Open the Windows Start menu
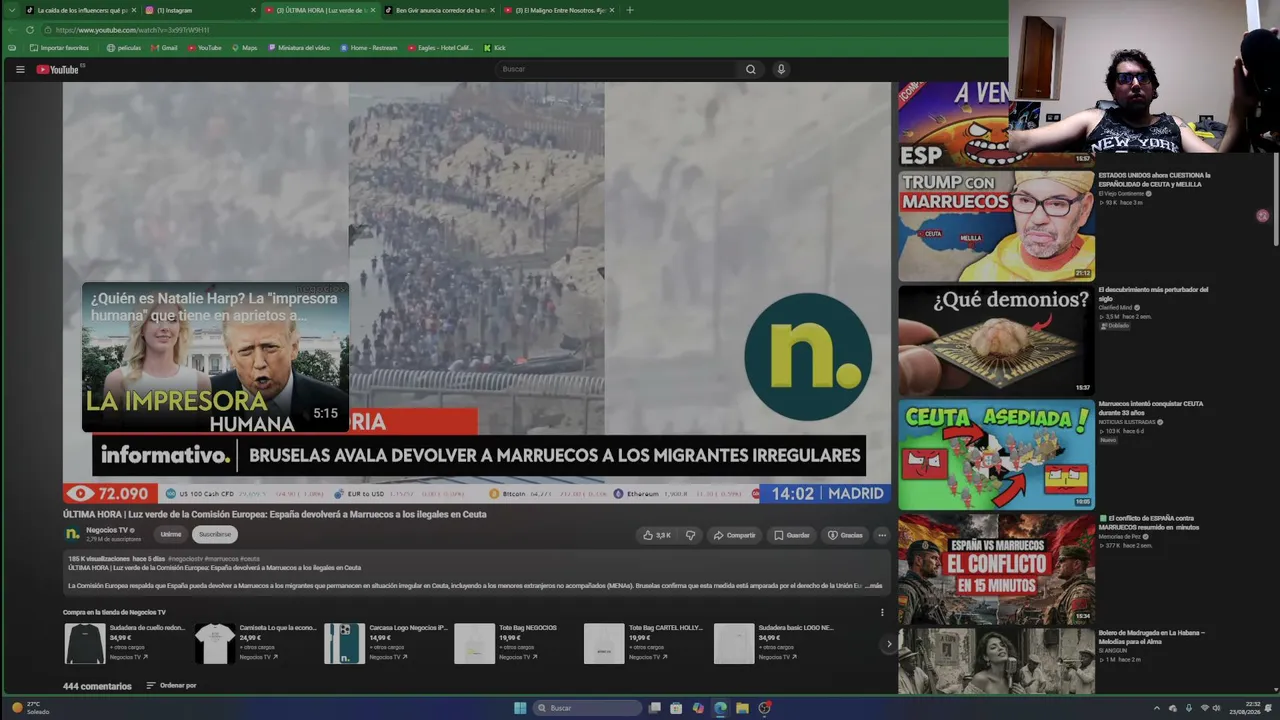This screenshot has height=720, width=1280. click(x=520, y=708)
